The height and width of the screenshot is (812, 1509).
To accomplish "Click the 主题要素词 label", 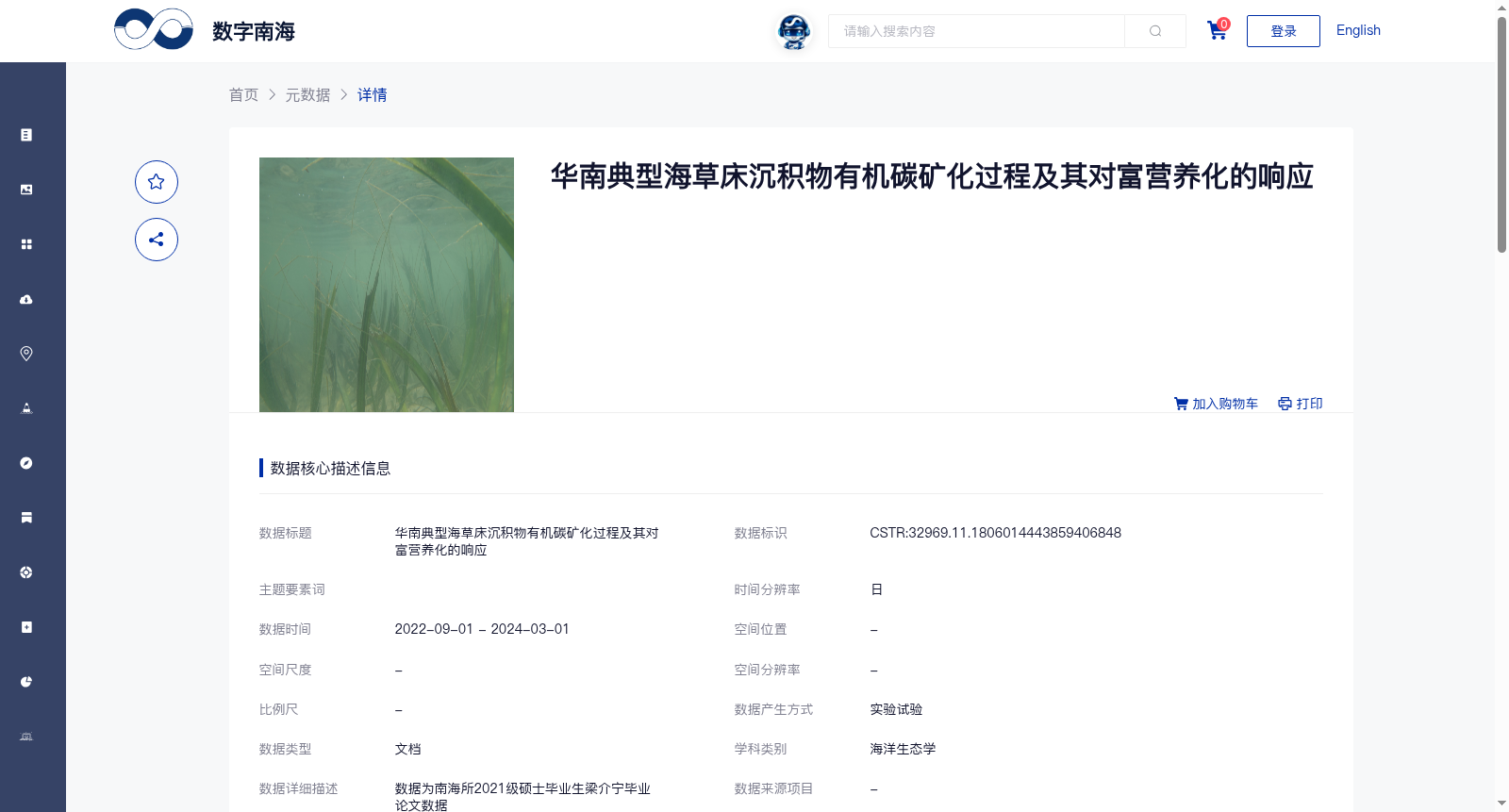I will pyautogui.click(x=291, y=589).
